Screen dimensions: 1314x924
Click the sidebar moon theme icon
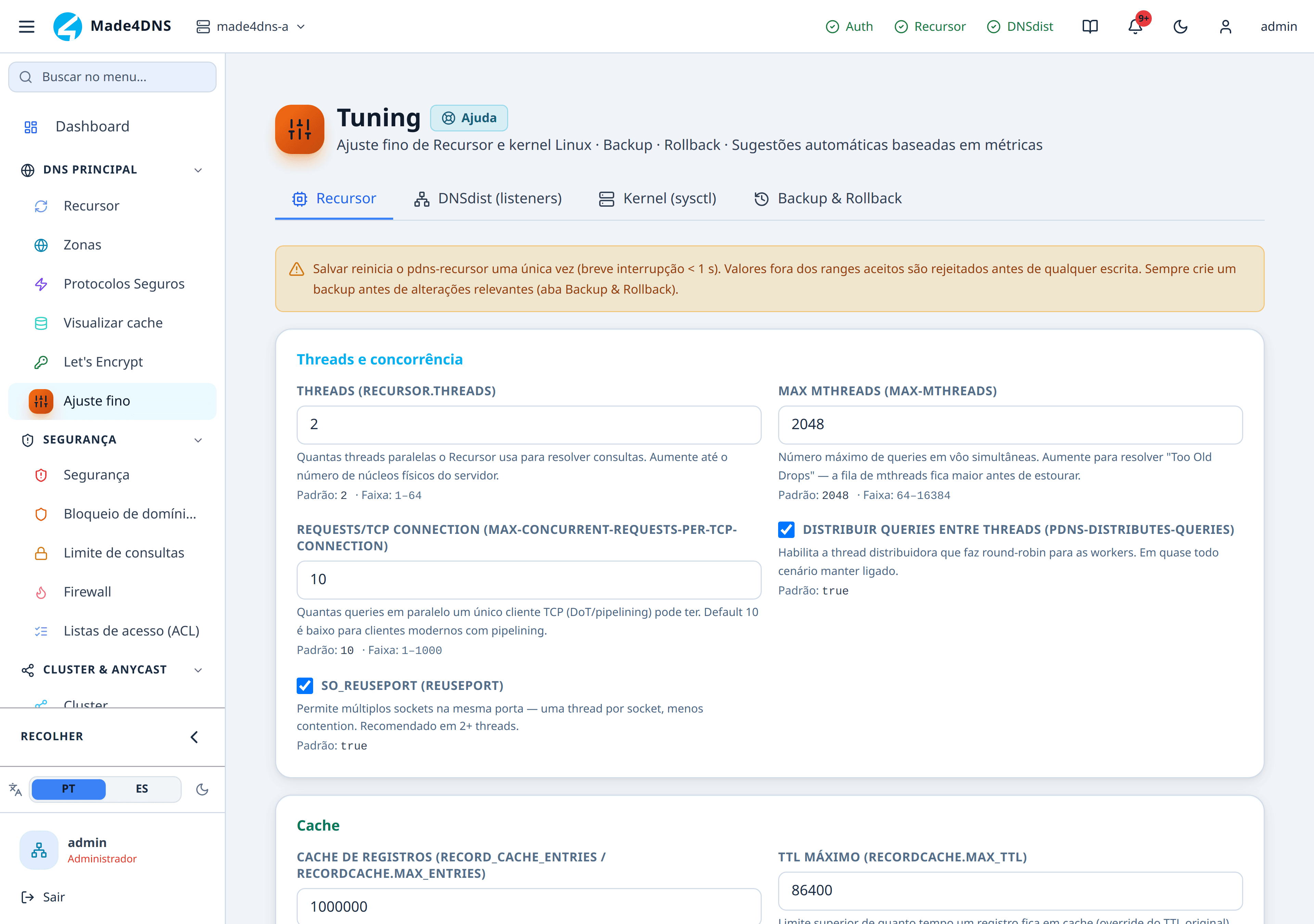point(202,790)
